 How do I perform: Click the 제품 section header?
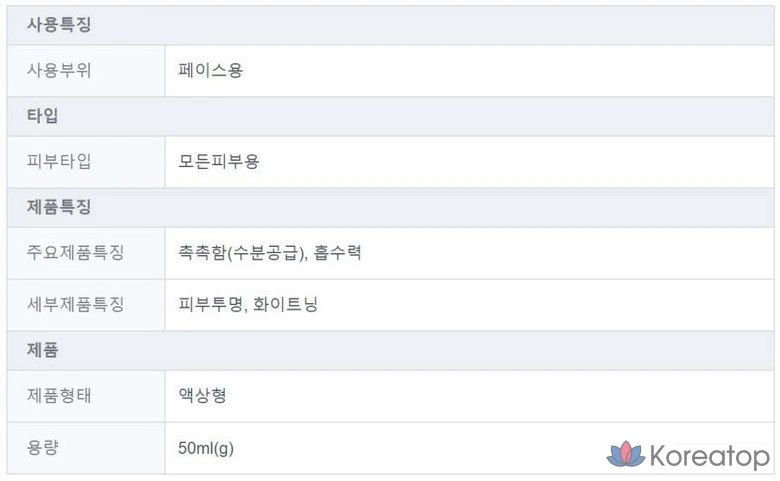(42, 350)
